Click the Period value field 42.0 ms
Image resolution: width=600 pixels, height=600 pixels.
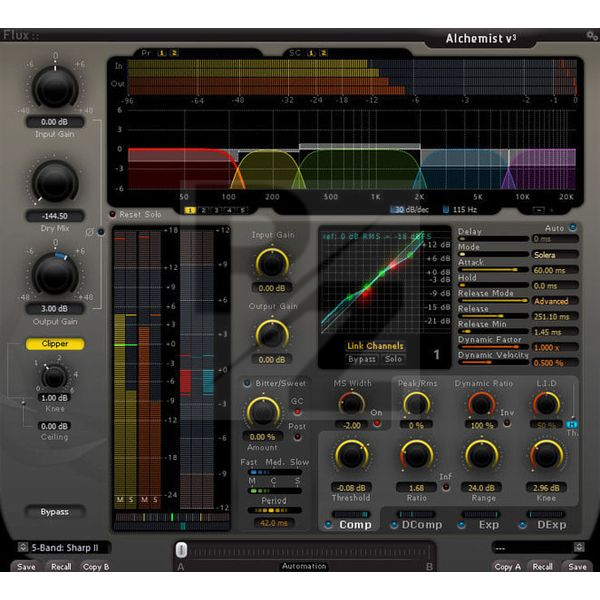[x=273, y=523]
